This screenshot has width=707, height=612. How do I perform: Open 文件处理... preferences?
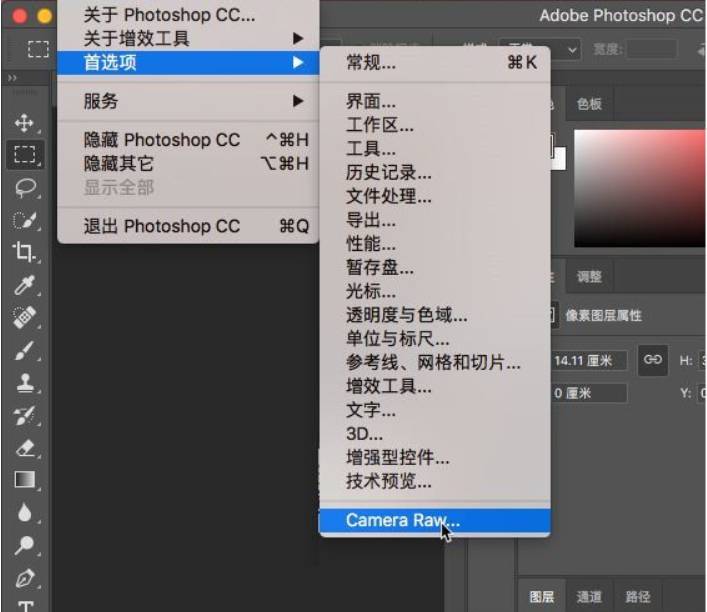click(x=435, y=196)
